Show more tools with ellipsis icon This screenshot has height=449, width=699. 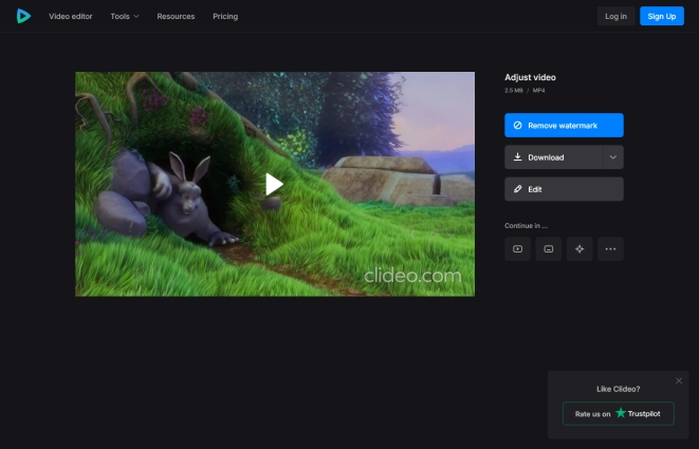[x=611, y=249]
